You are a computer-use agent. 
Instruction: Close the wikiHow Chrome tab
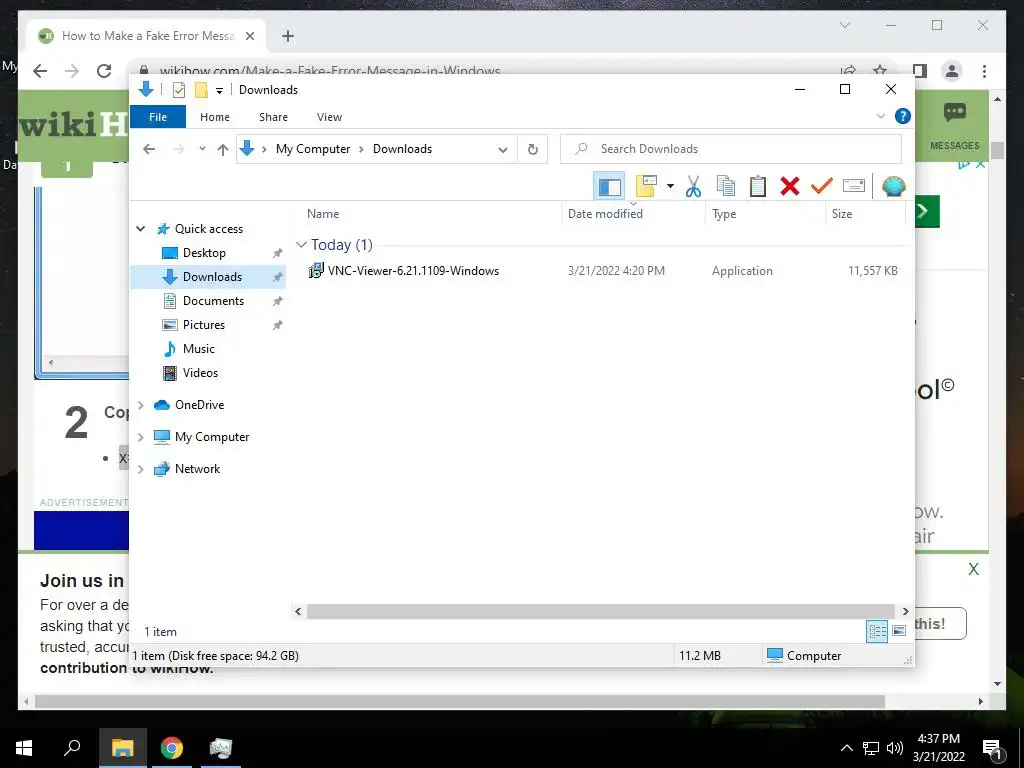(x=249, y=36)
